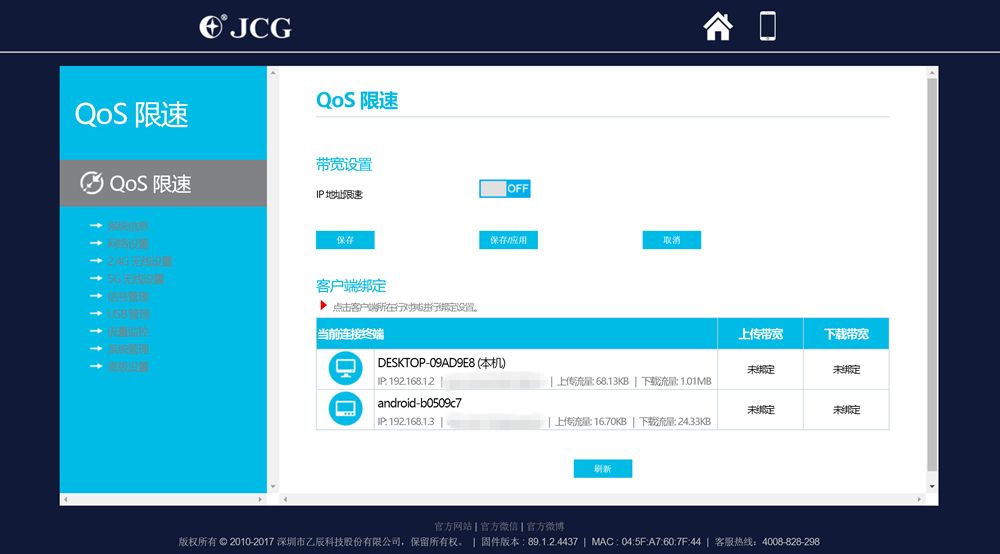The image size is (1000, 554).
Task: Click the 保存 button
Action: pos(345,240)
